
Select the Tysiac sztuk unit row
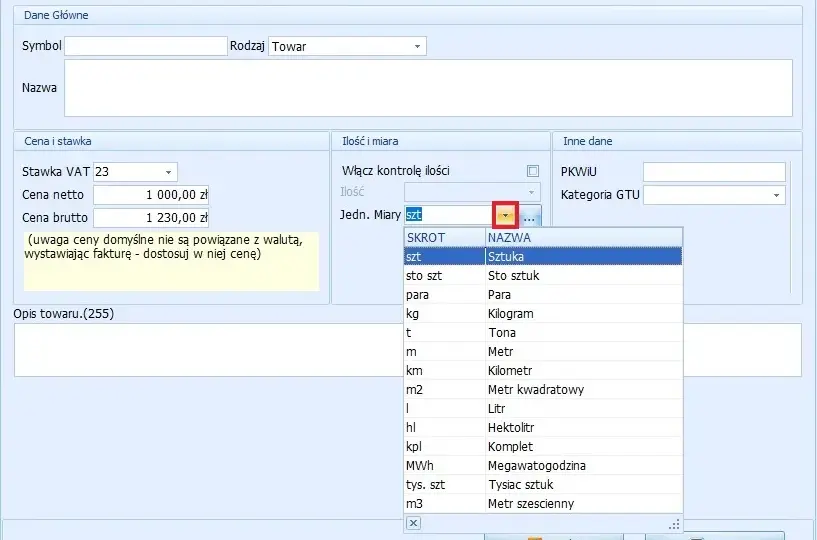[543, 485]
